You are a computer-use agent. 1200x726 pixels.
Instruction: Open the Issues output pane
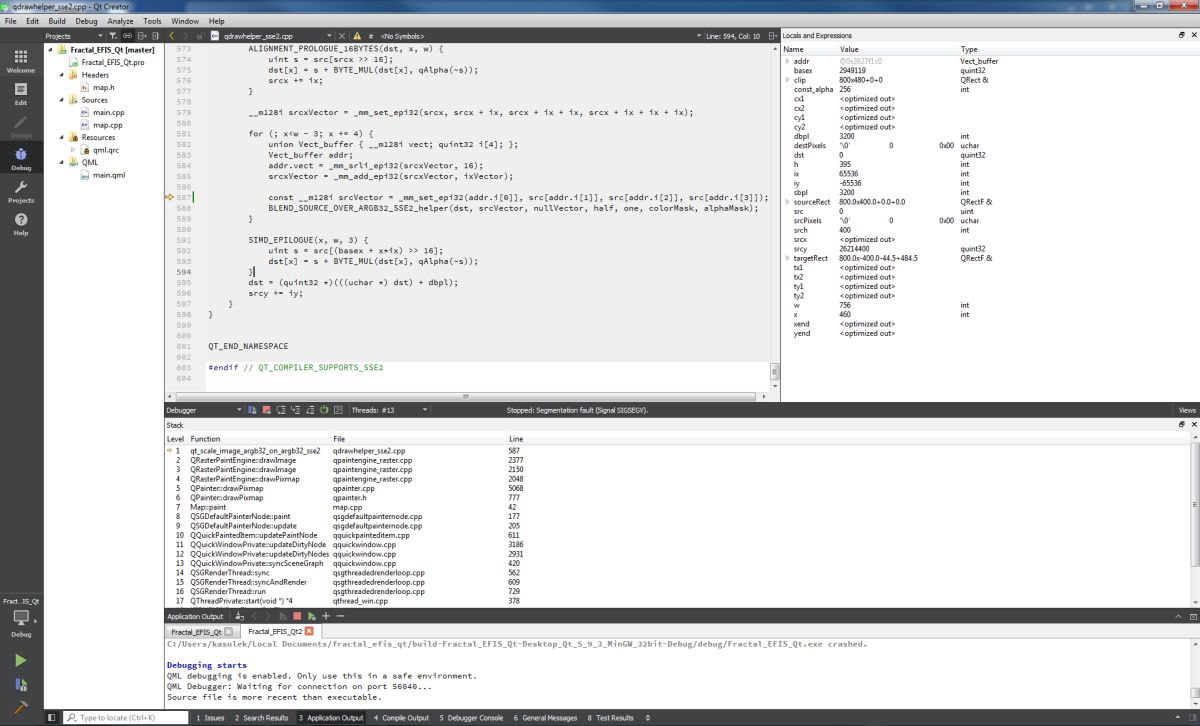[210, 718]
